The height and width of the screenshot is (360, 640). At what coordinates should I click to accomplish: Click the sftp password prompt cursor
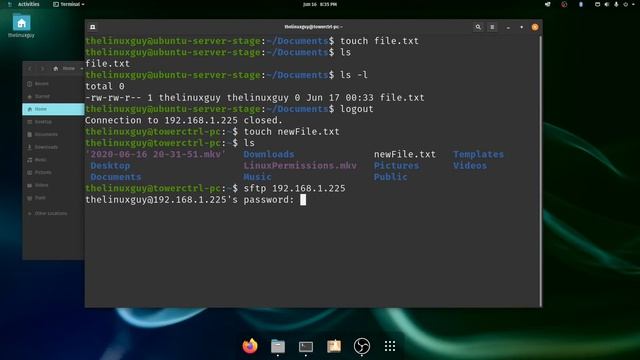(303, 200)
